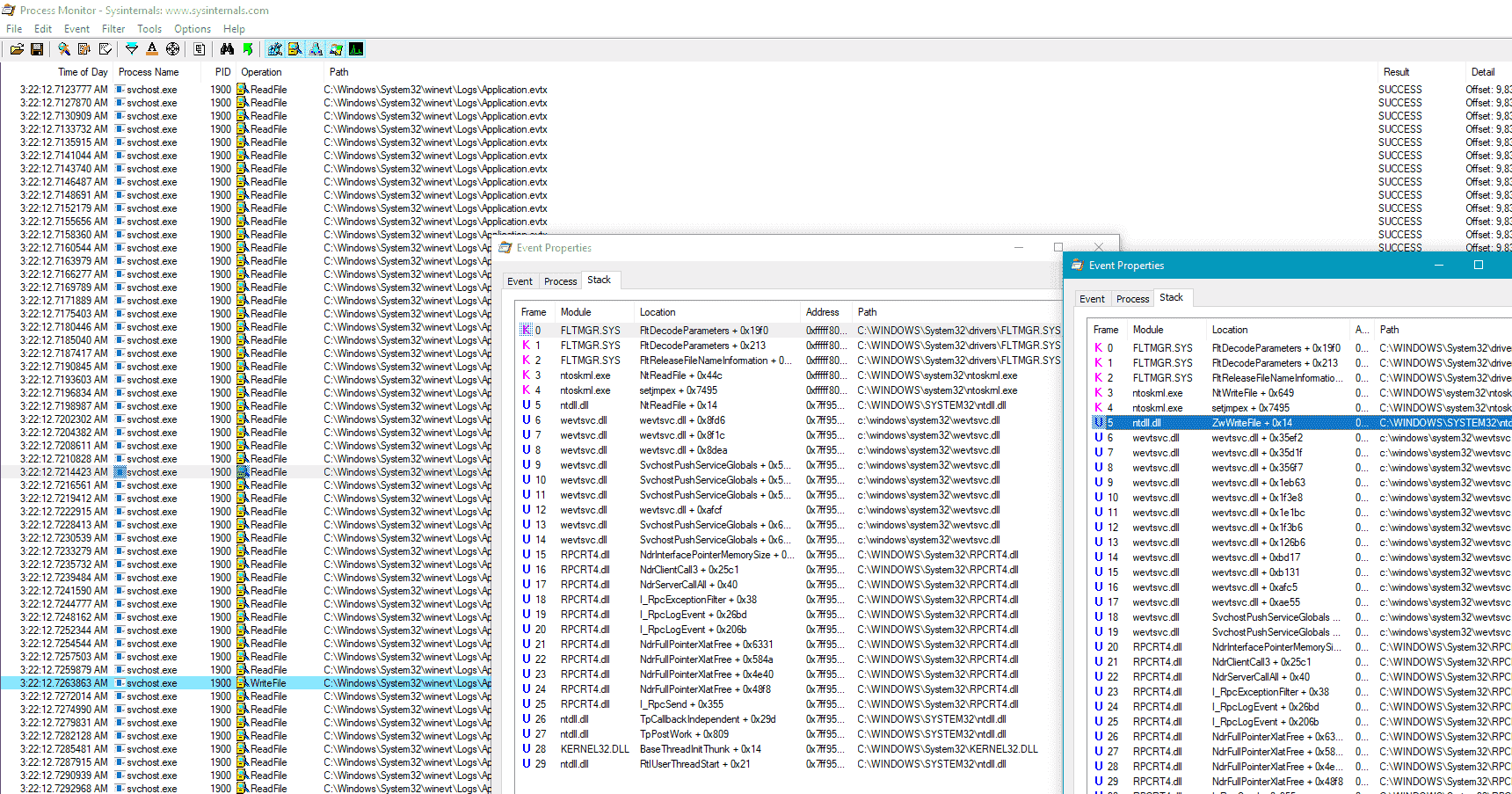Switch to Event tab in back Event Properties
The width and height of the screenshot is (1512, 794).
(520, 281)
